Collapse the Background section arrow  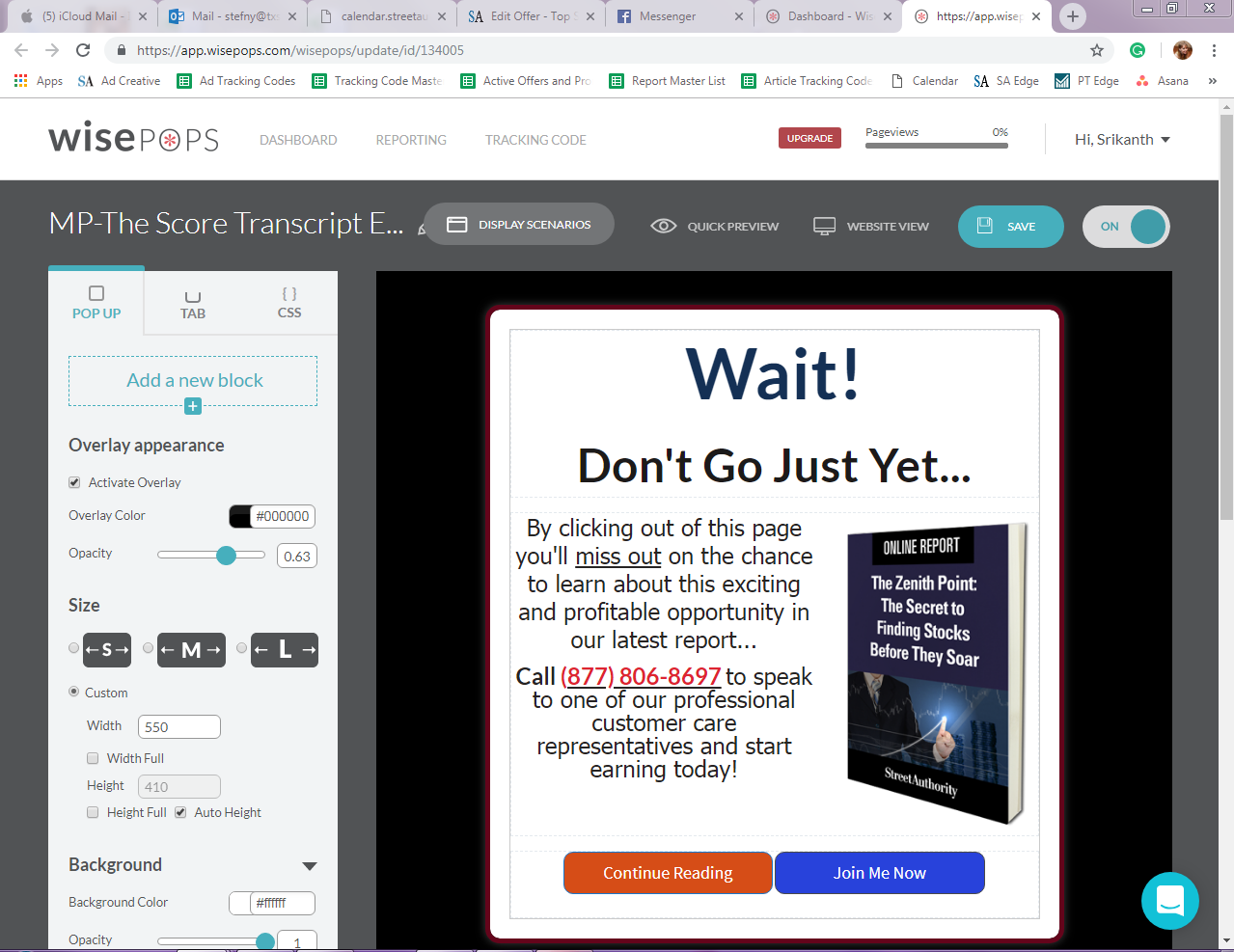coord(310,866)
